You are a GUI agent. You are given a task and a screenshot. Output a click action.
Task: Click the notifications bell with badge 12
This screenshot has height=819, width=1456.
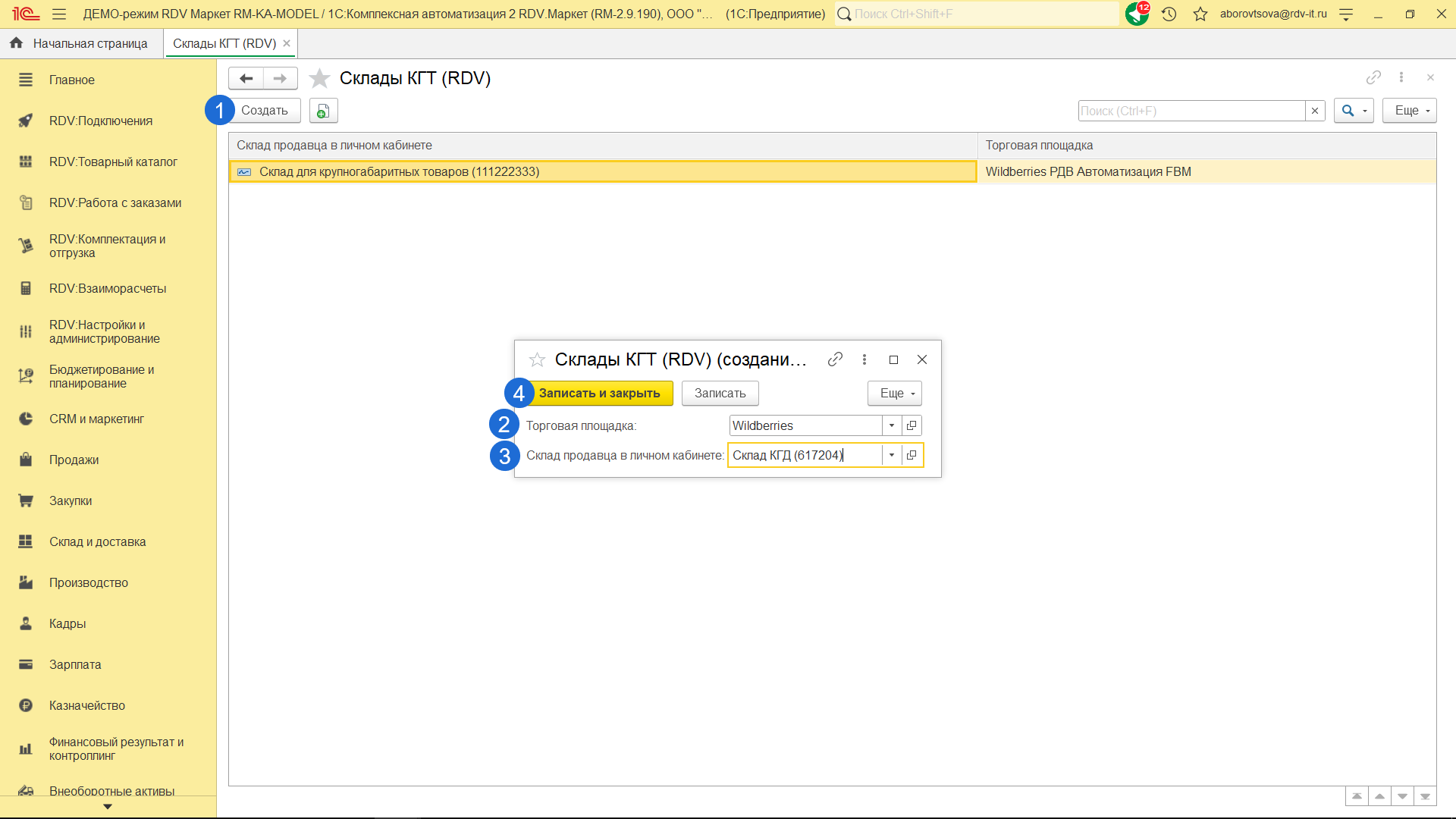[1137, 14]
